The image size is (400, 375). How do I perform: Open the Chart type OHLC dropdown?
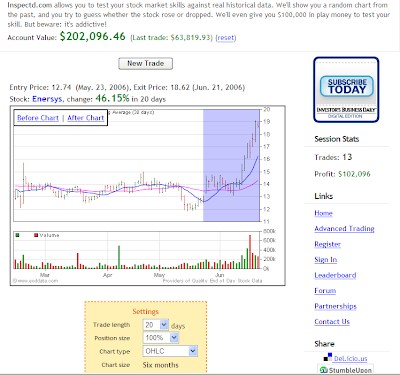tap(170, 351)
